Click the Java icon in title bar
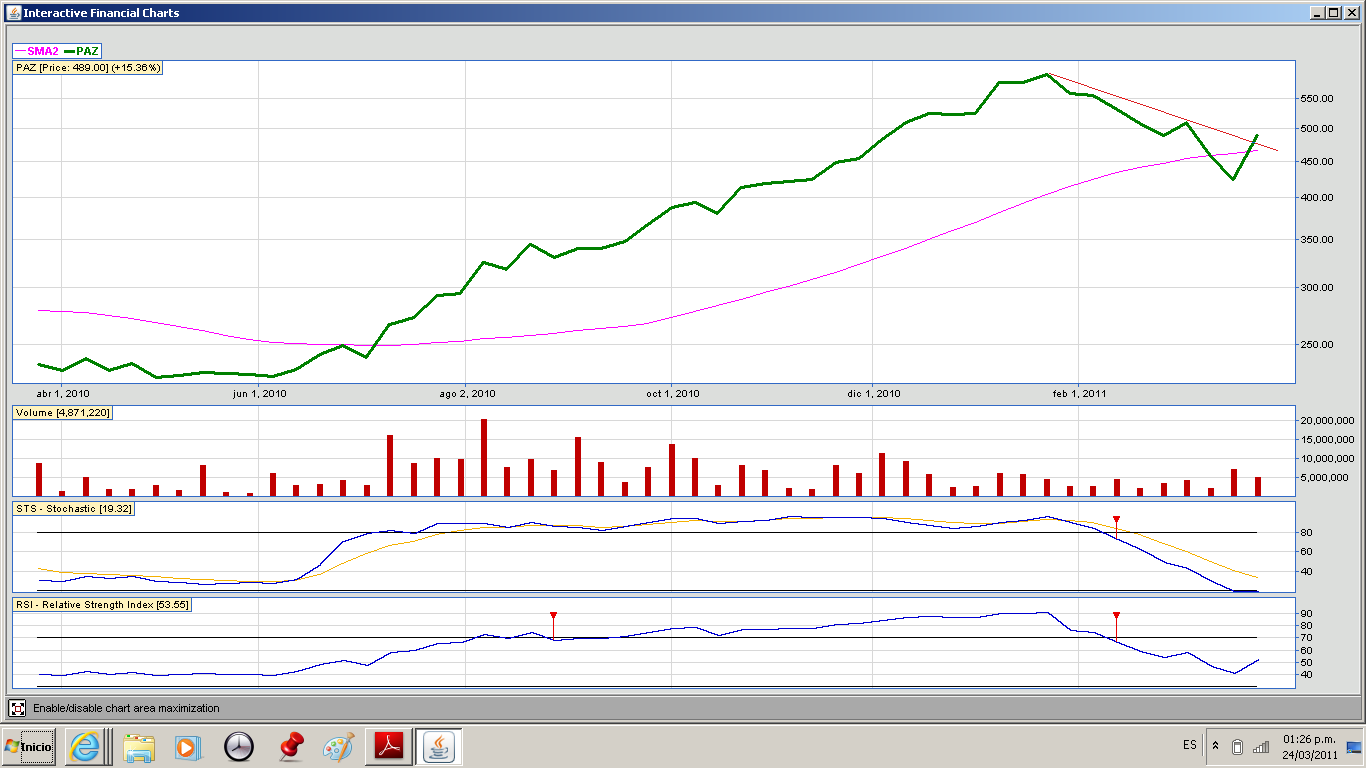This screenshot has height=768, width=1366. click(13, 12)
